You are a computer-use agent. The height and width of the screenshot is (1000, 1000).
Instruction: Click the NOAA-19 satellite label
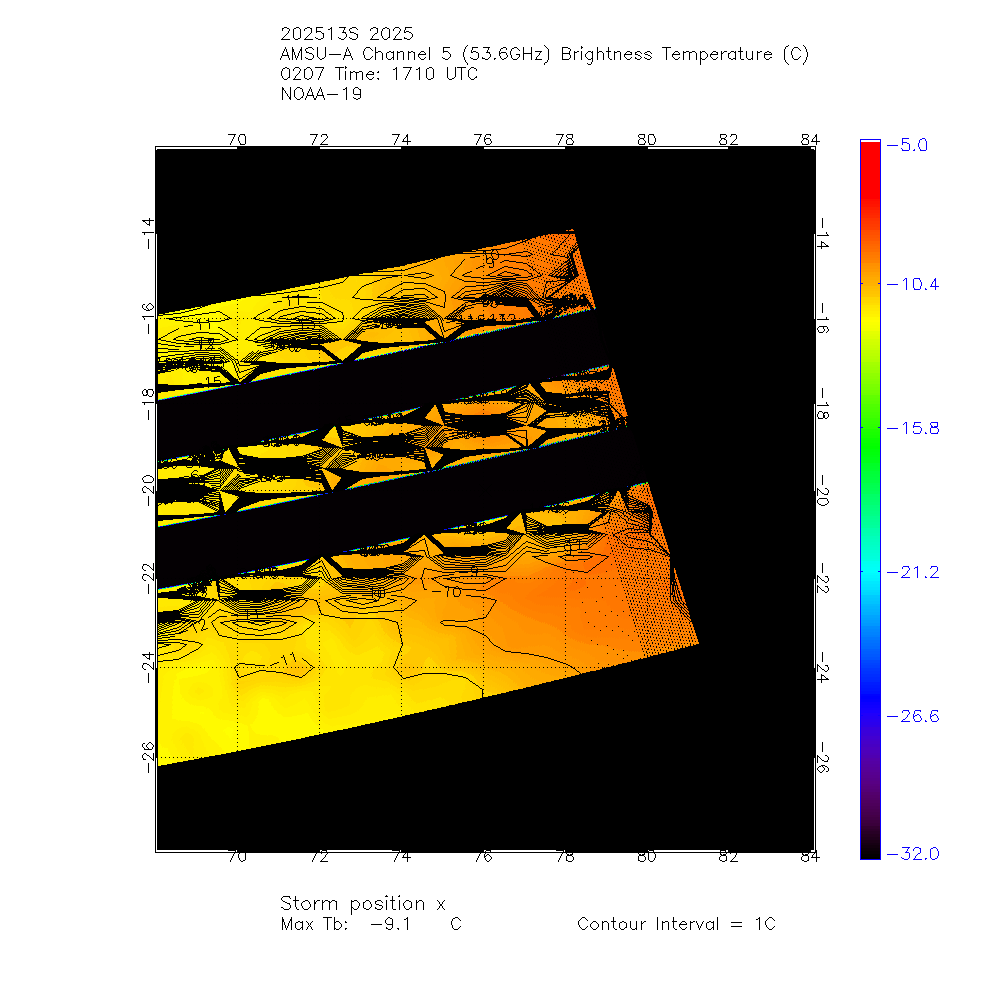322,95
